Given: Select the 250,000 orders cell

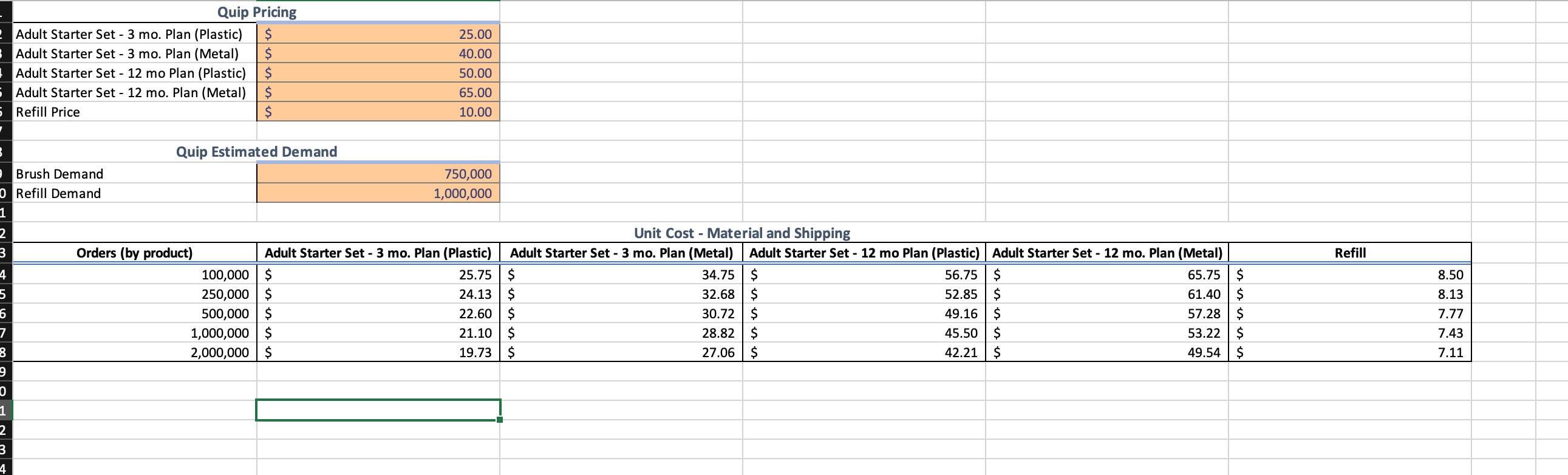Looking at the screenshot, I should [135, 294].
